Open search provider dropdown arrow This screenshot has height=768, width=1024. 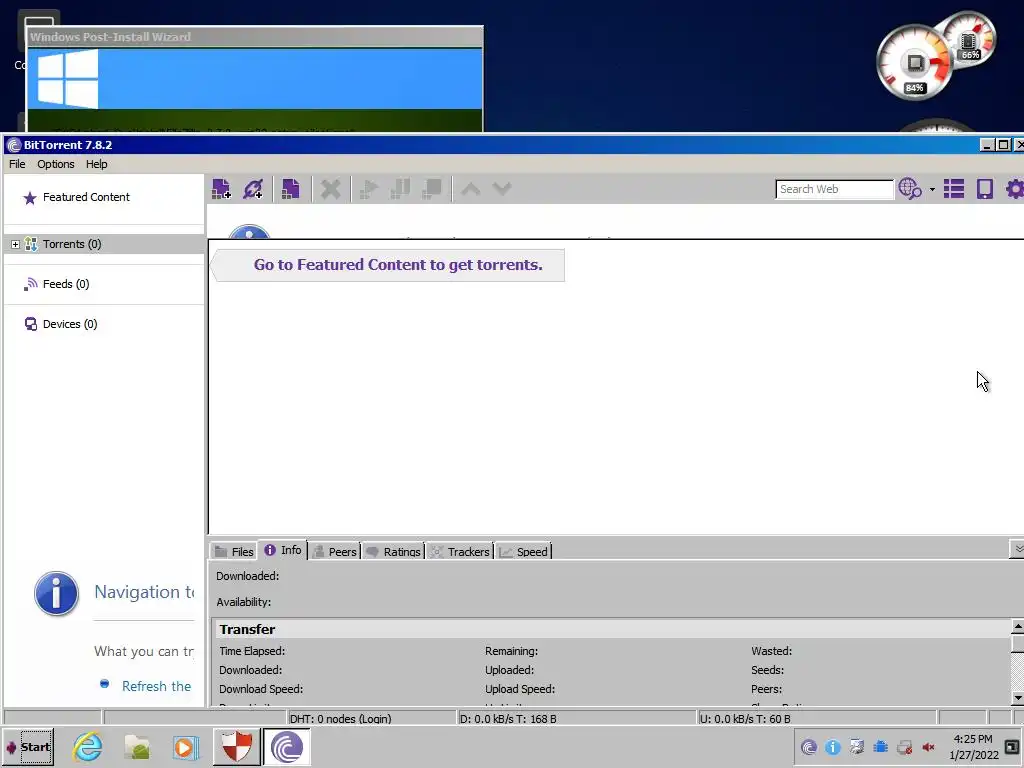[932, 189]
